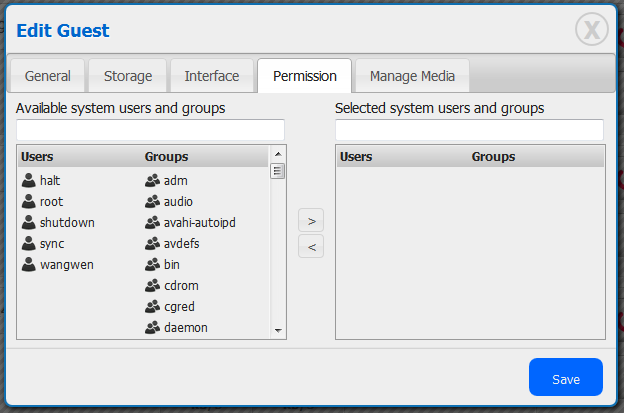Go to the Interface tab
Viewport: 624px width, 413px height.
pyautogui.click(x=211, y=76)
